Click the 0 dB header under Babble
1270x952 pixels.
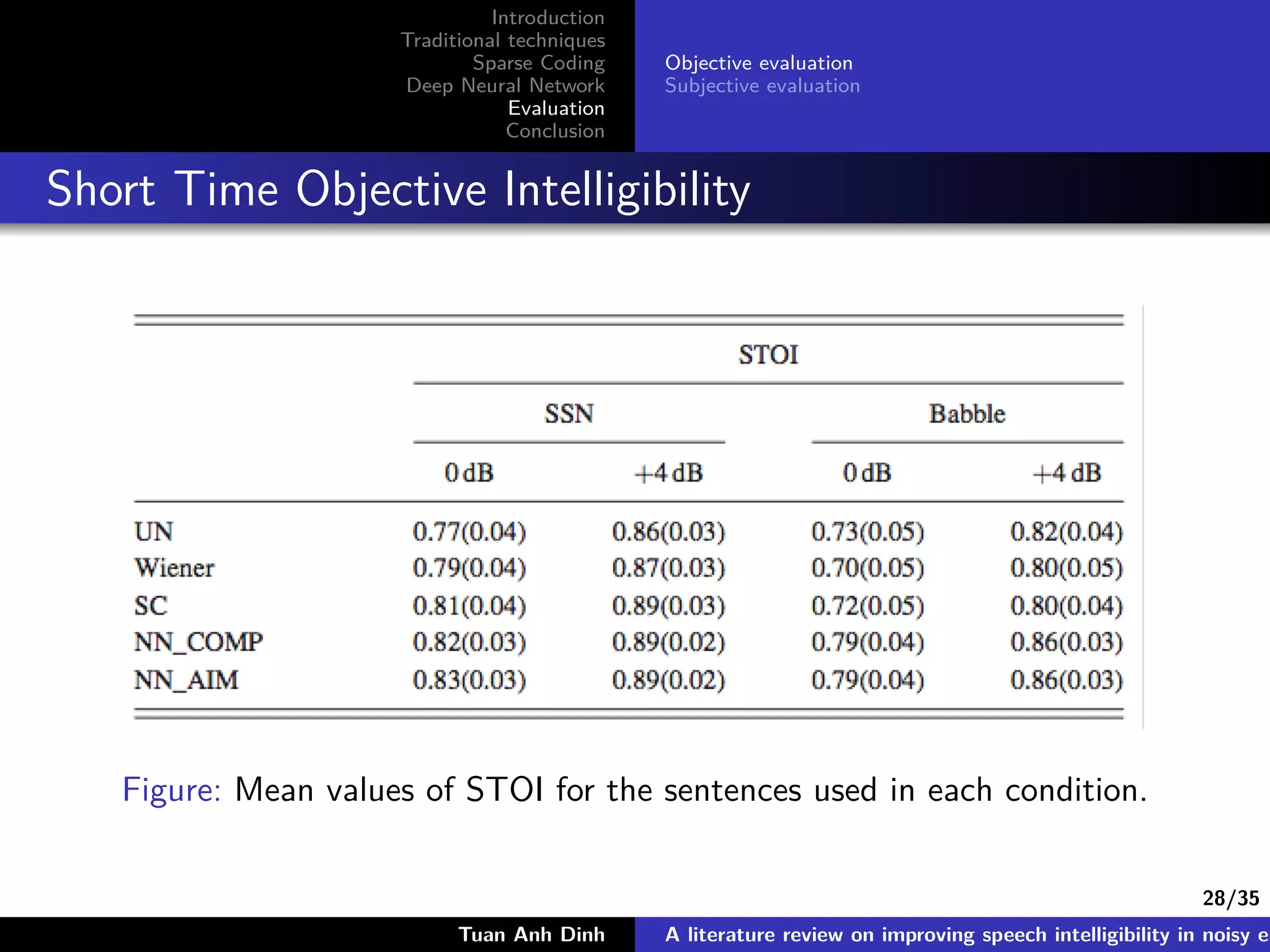(x=868, y=474)
